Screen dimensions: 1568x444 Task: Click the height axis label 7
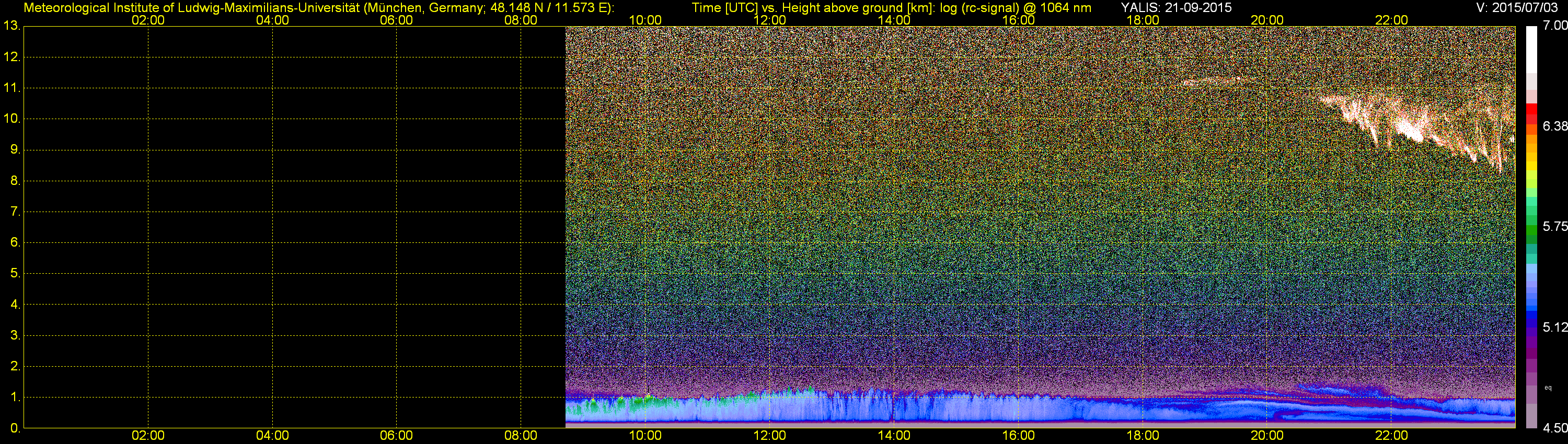(15, 212)
